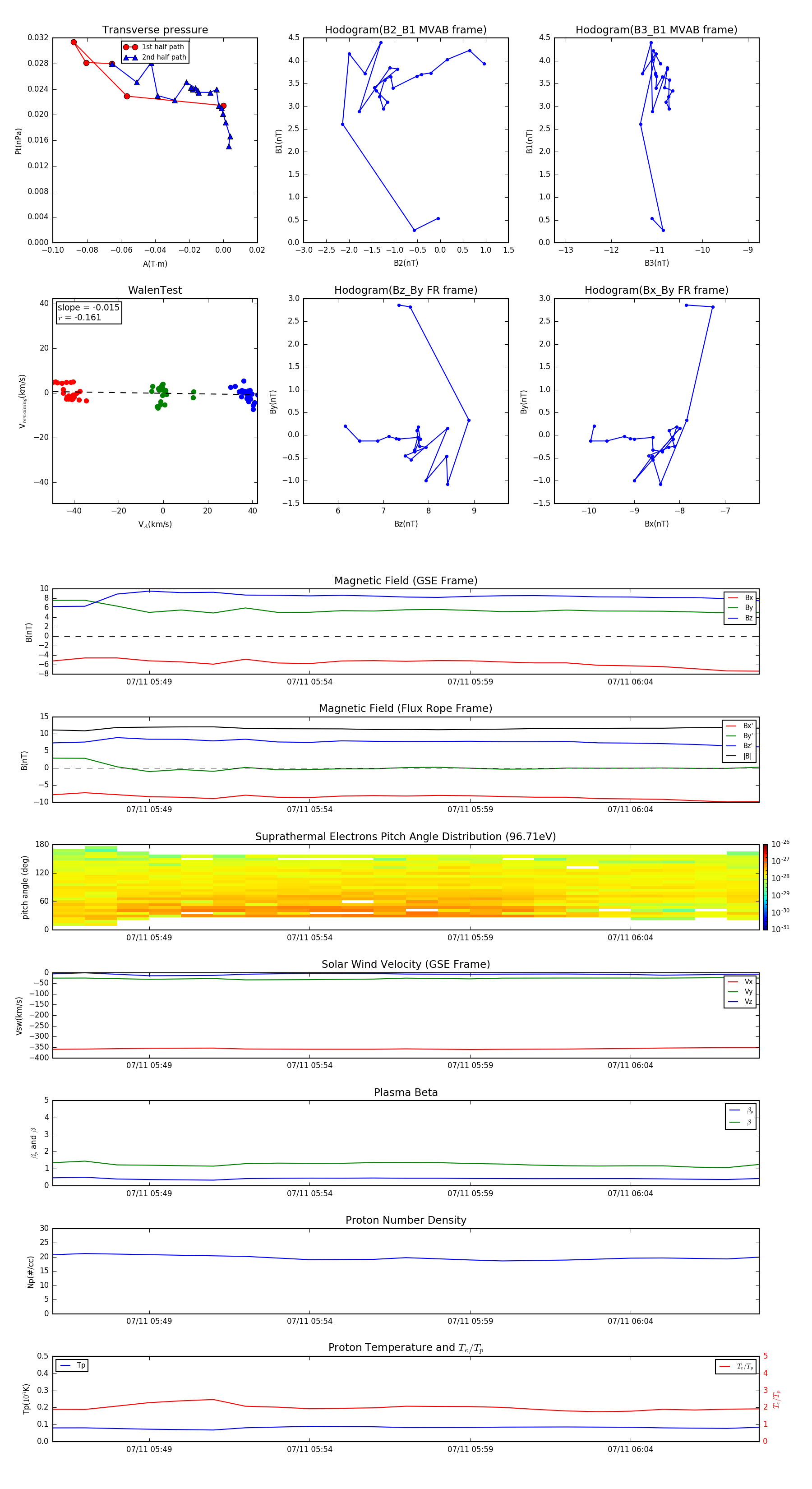The image size is (812, 1489).
Task: Click the red circle marker for 1st half path
Action: point(130,47)
